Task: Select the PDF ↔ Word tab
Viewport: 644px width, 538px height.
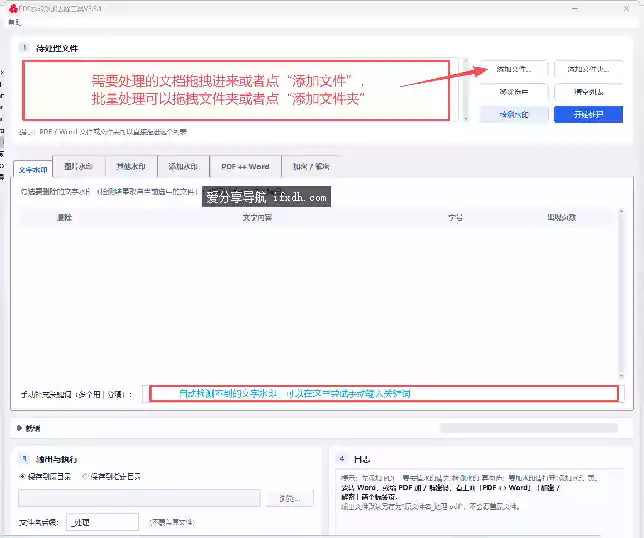Action: point(245,166)
